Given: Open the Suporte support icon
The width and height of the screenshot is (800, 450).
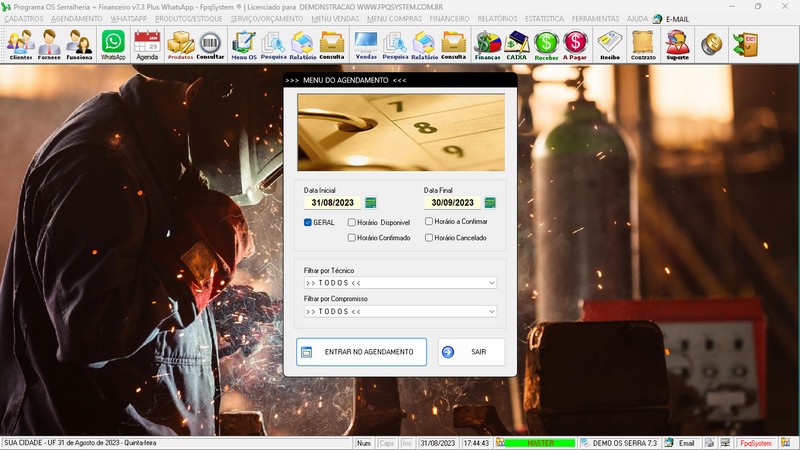Looking at the screenshot, I should pos(678,44).
